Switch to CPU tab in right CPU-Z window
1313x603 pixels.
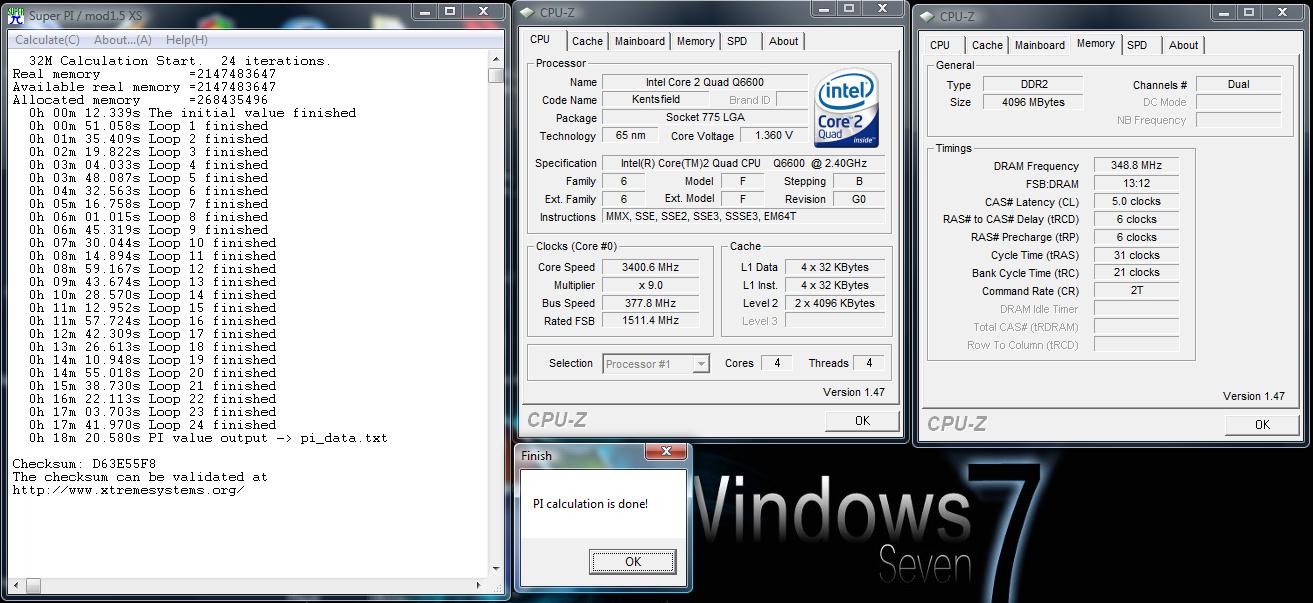940,45
